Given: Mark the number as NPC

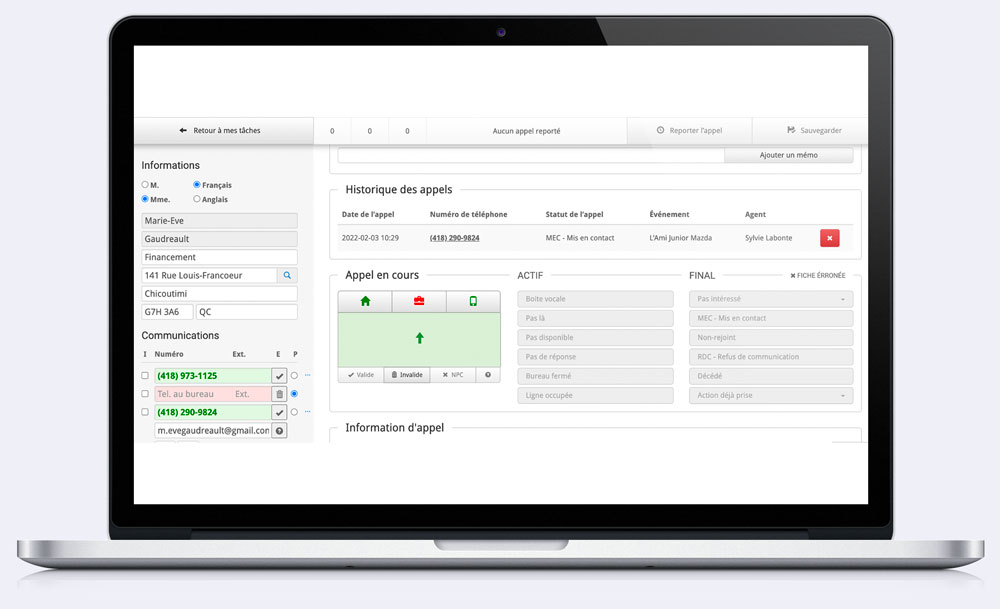Looking at the screenshot, I should click(x=453, y=375).
